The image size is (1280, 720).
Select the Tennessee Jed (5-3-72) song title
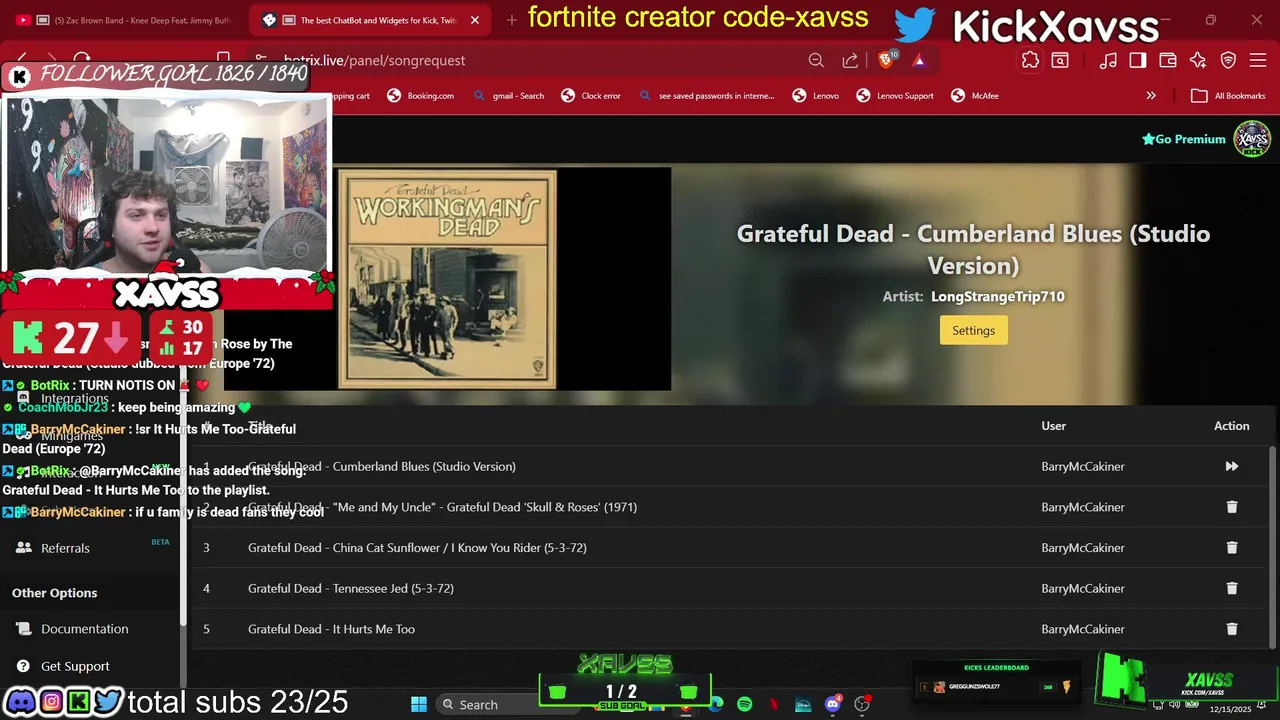[x=351, y=588]
